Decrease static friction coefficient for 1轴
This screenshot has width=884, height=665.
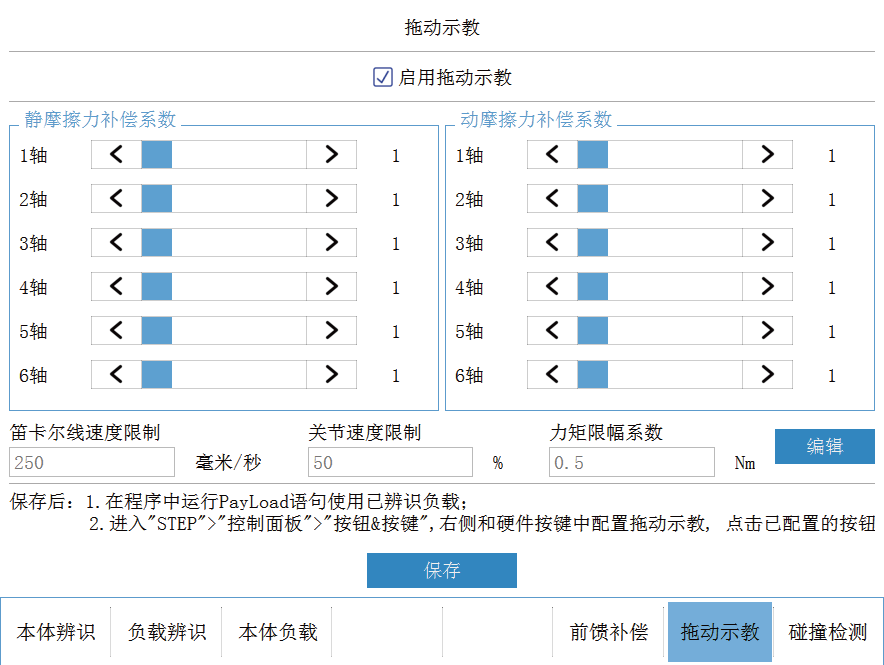[116, 154]
